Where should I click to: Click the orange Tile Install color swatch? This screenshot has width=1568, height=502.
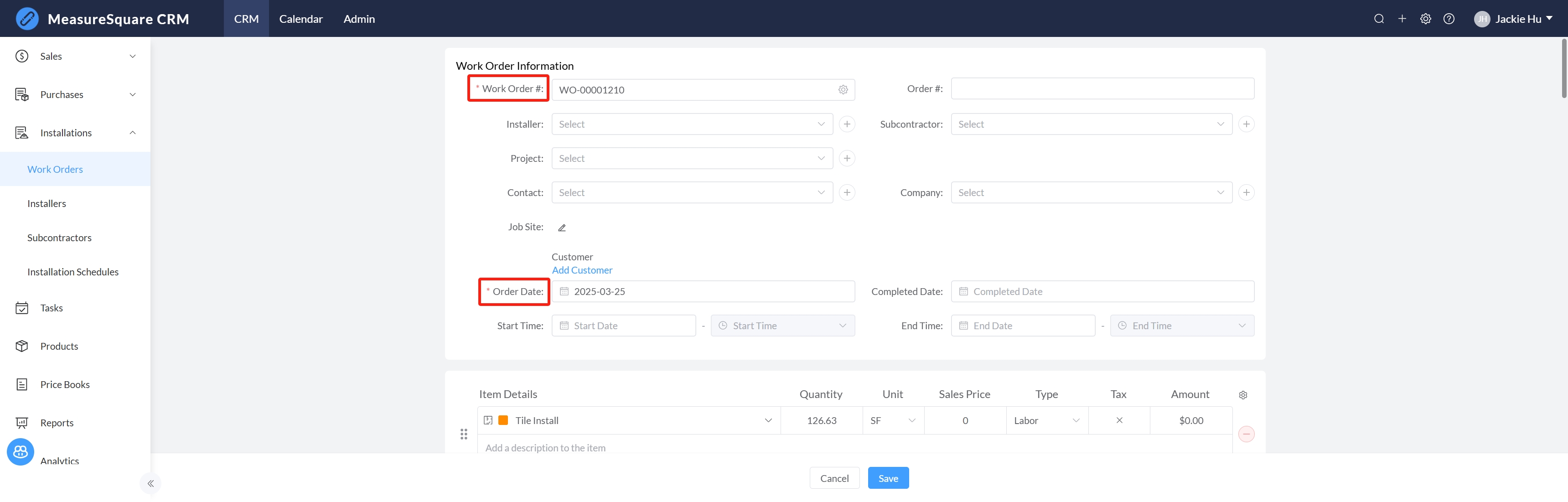click(x=503, y=420)
